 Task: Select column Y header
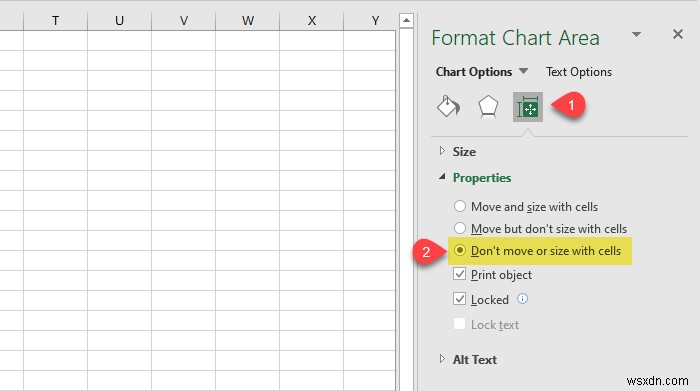[x=370, y=21]
